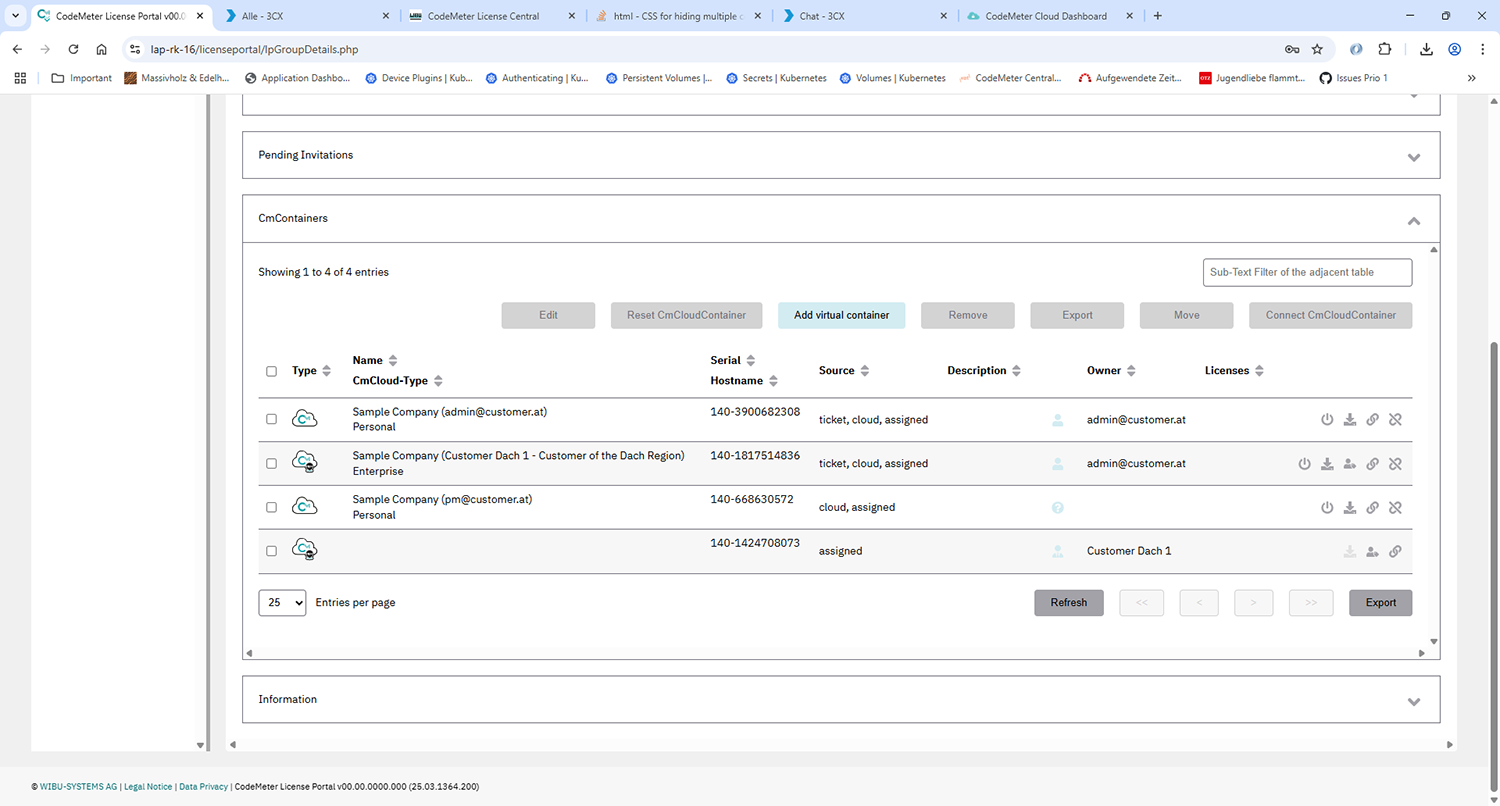Viewport: 1500px width, 806px height.
Task: Click power icon in row 140-1817514836
Action: (1304, 464)
